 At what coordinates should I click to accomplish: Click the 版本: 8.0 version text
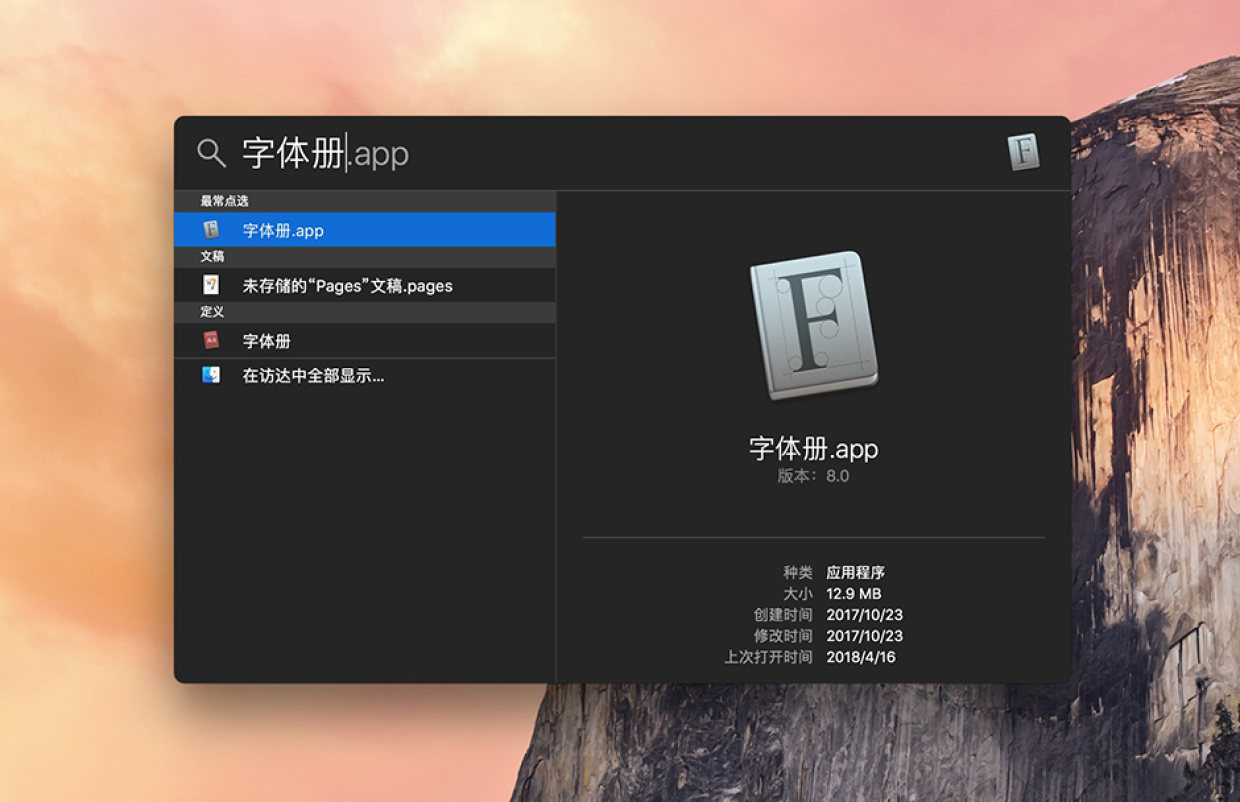[x=814, y=476]
